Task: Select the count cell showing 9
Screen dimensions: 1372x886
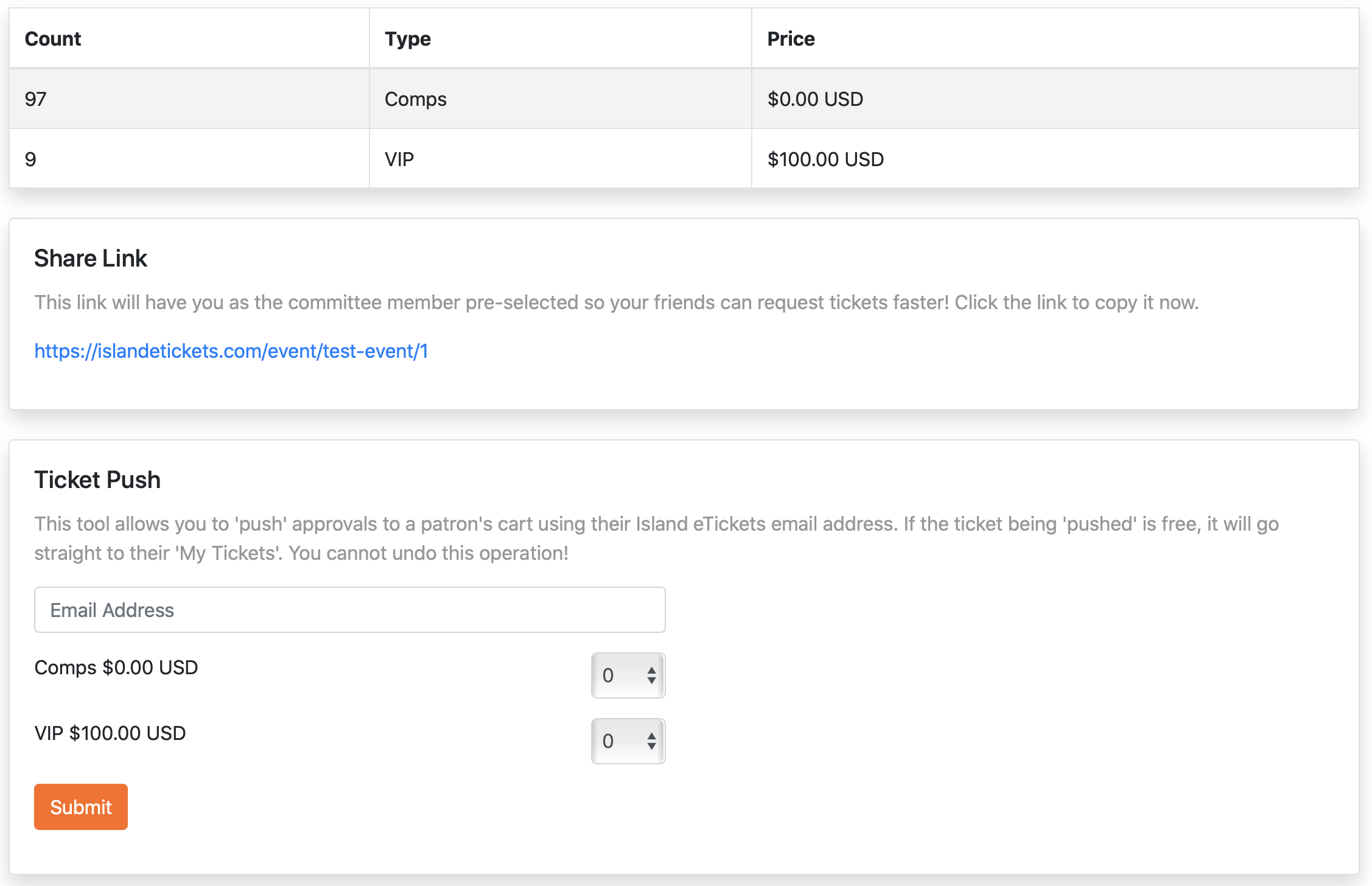Action: click(30, 159)
